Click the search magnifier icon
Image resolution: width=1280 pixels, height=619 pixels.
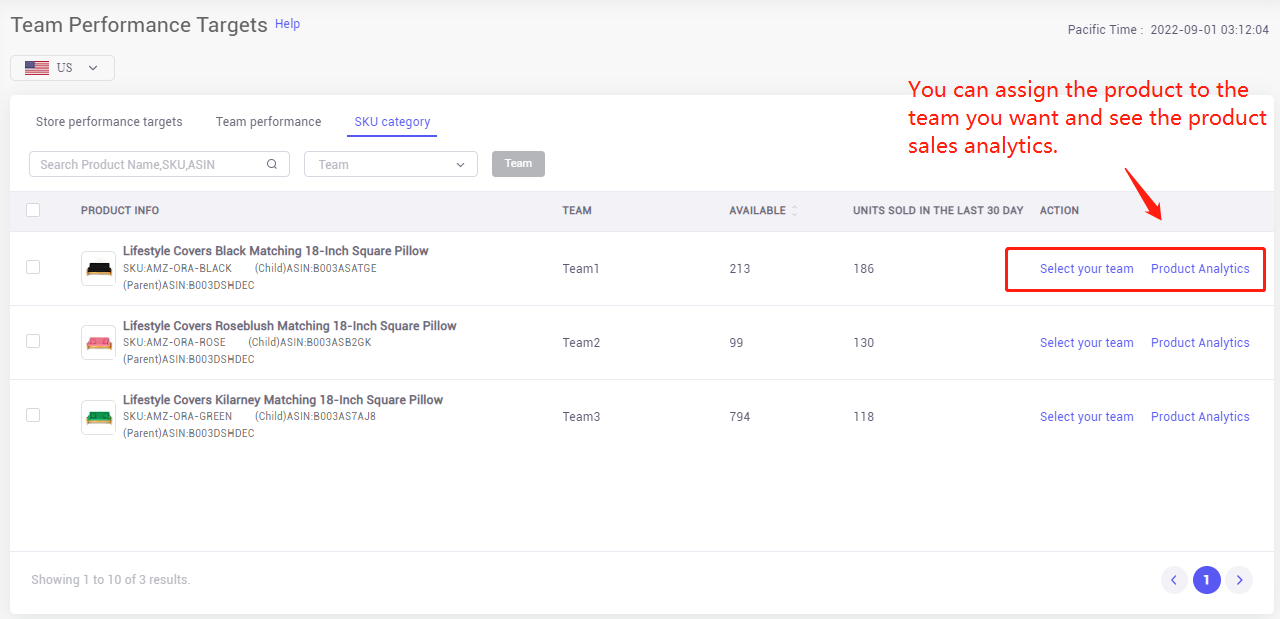[272, 165]
